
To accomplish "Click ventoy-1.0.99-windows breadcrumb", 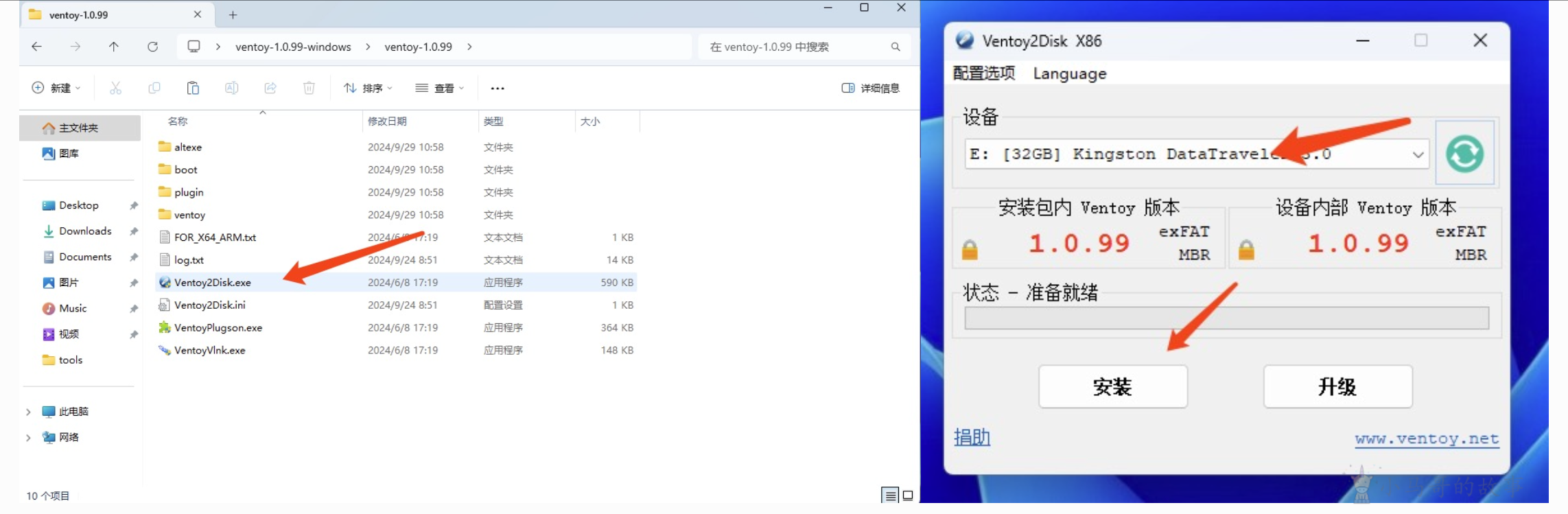I will [x=293, y=47].
